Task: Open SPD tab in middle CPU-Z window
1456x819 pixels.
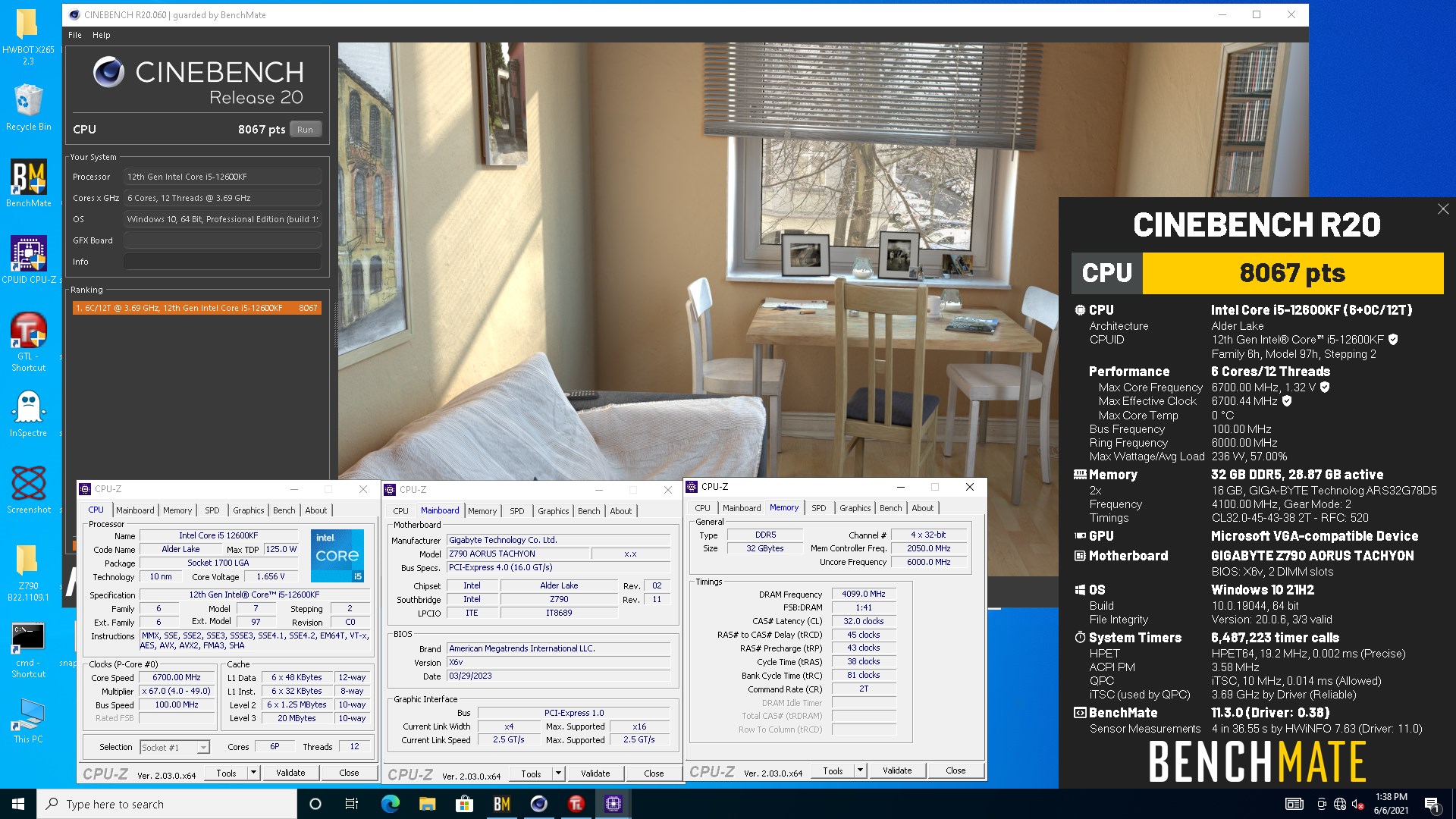Action: pos(516,511)
